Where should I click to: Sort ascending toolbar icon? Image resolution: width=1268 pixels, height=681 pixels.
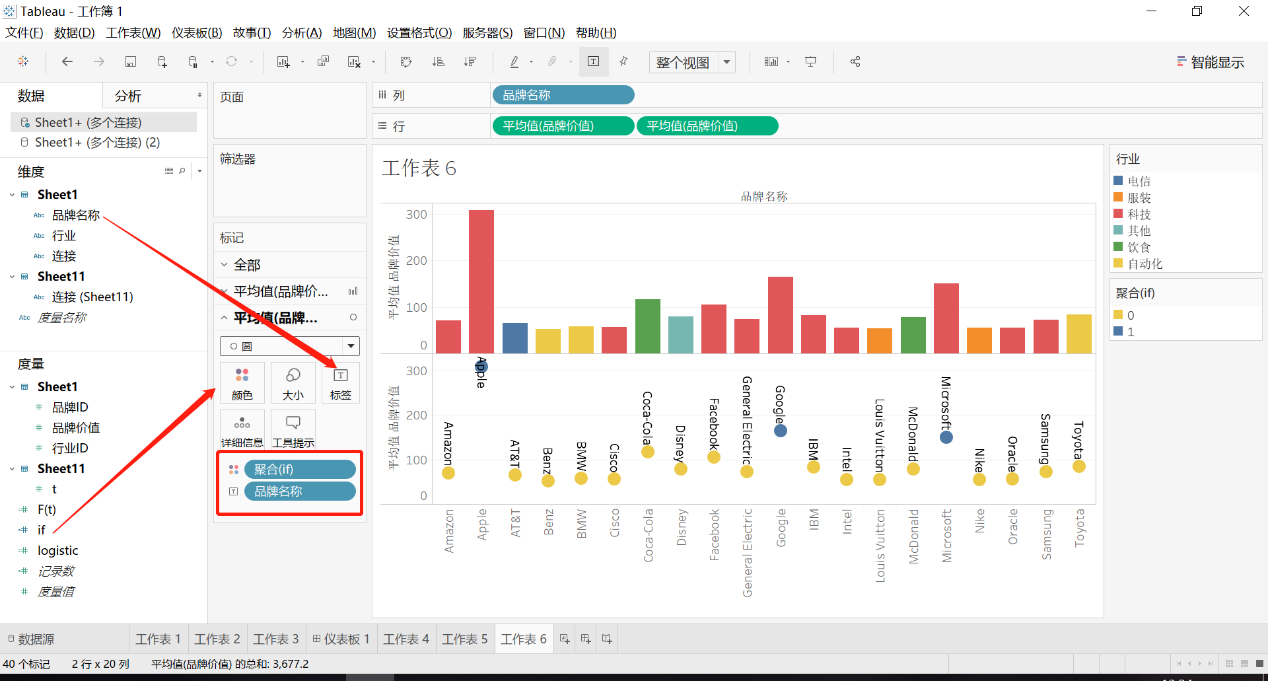click(x=437, y=62)
